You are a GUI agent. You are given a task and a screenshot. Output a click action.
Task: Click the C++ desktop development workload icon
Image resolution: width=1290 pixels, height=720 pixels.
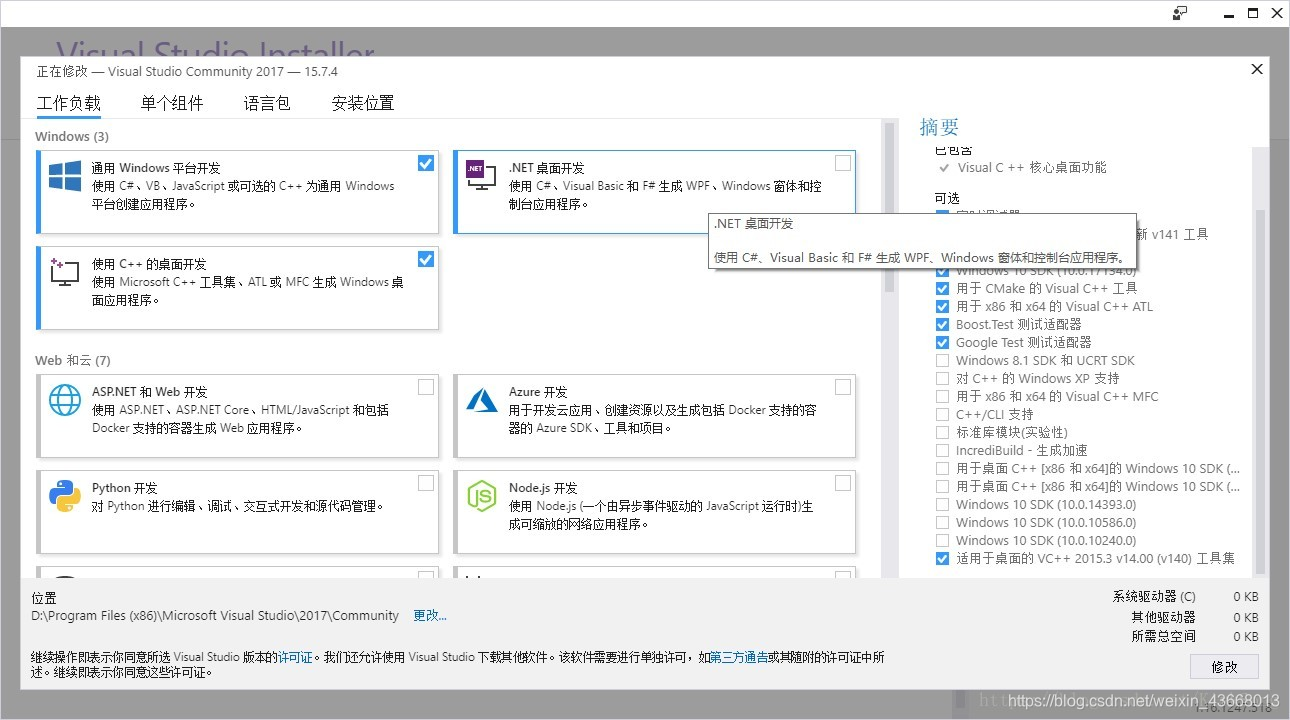pos(64,273)
